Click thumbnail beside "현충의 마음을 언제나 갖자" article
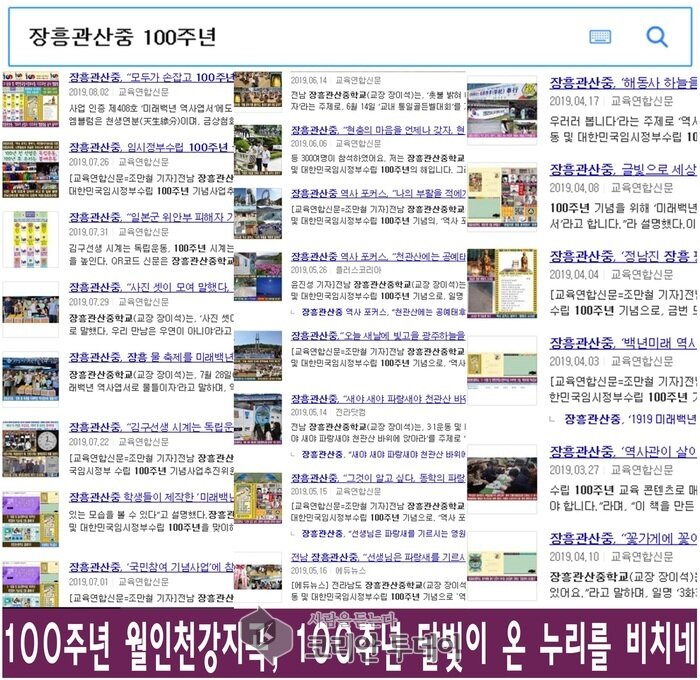 tap(258, 150)
